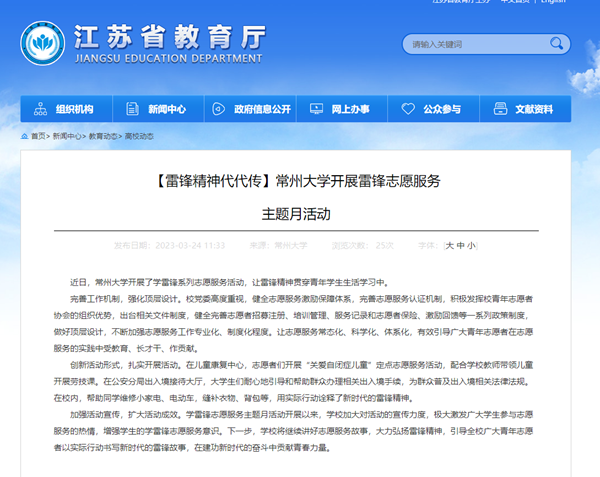Set article font size to 小
Viewport: 600px width, 477px height.
click(x=471, y=244)
